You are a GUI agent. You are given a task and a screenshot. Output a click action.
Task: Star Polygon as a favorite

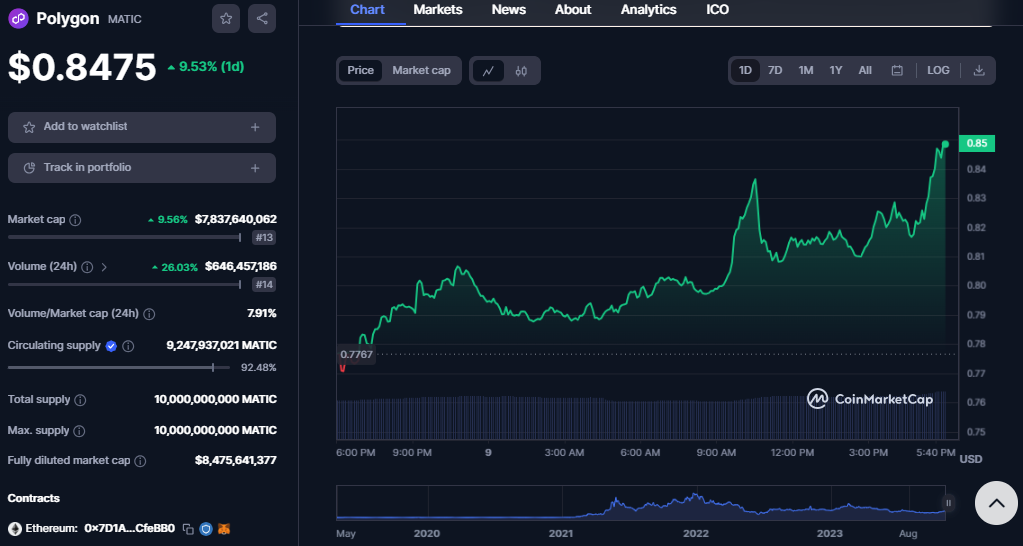point(226,18)
